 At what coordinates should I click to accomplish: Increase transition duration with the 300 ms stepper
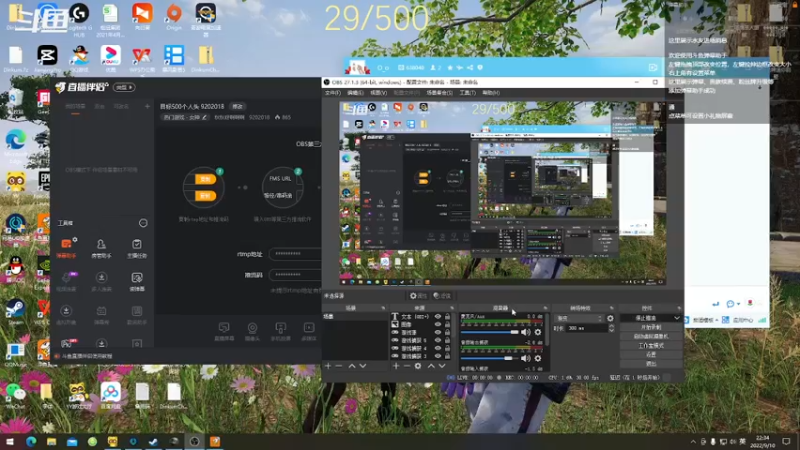coord(611,326)
